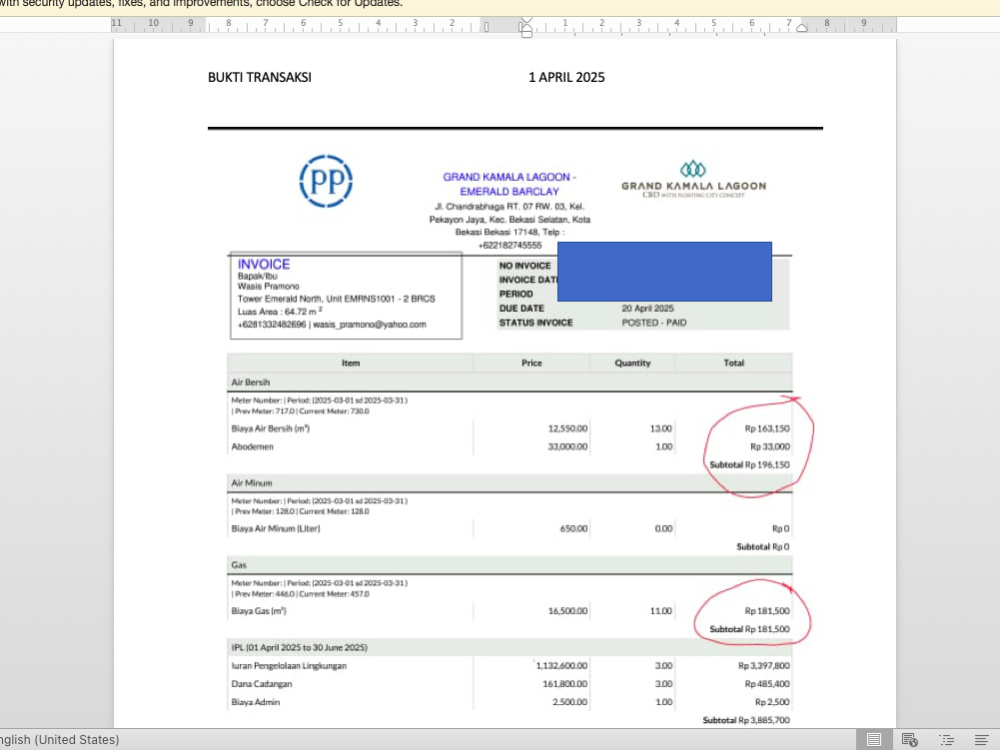Click the BUKTI TRANSAKSI heading
Image resolution: width=1000 pixels, height=750 pixels.
pos(260,77)
